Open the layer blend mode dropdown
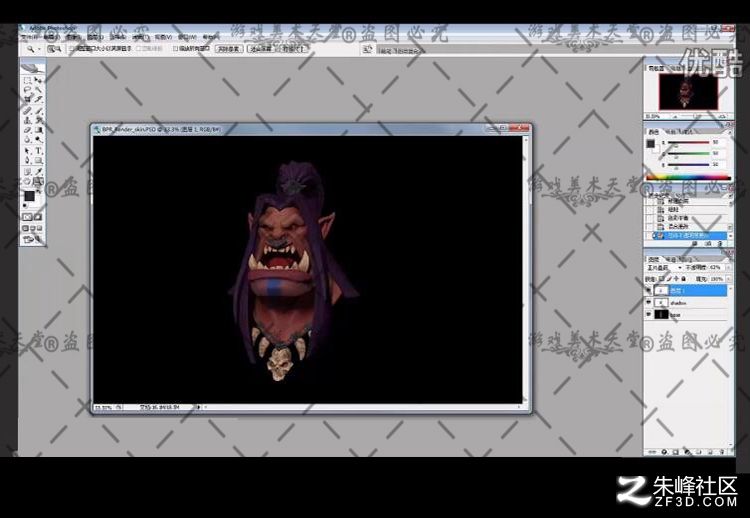750x518 pixels. (664, 267)
